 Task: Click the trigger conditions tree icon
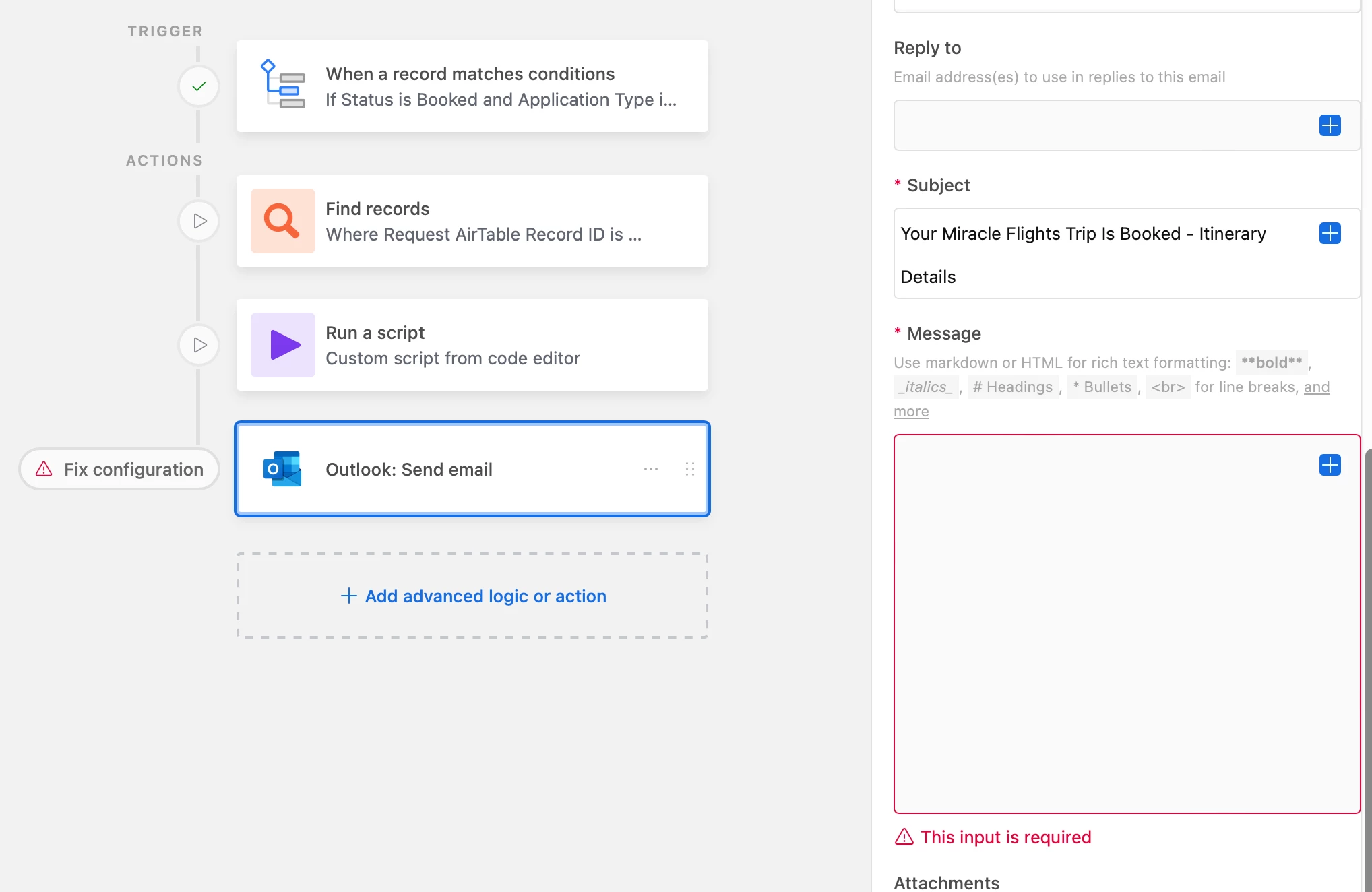[282, 85]
